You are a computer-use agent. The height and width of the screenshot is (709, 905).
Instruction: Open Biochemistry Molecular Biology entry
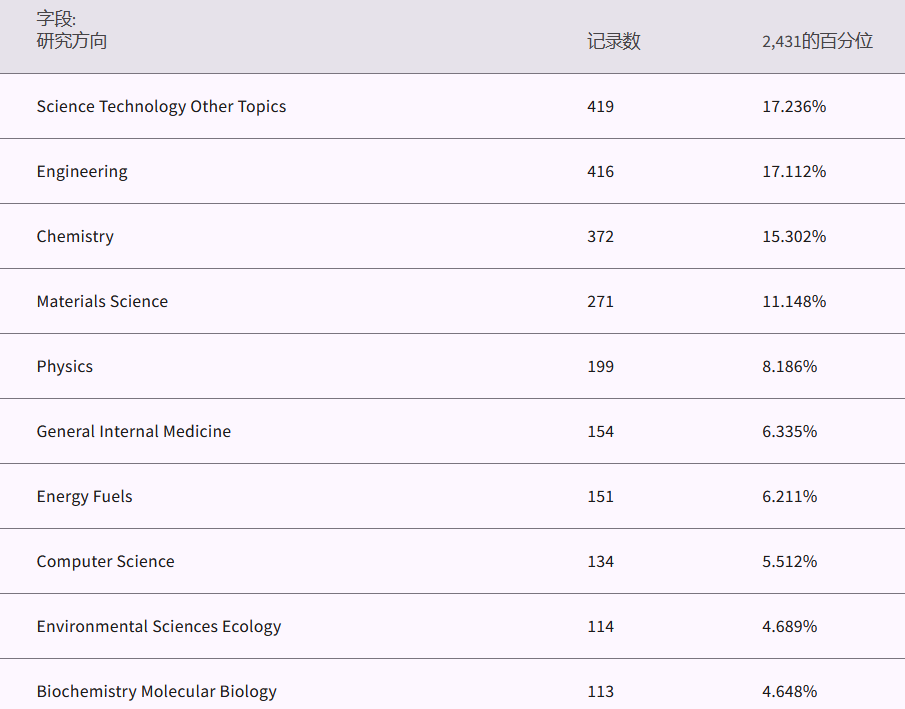157,692
